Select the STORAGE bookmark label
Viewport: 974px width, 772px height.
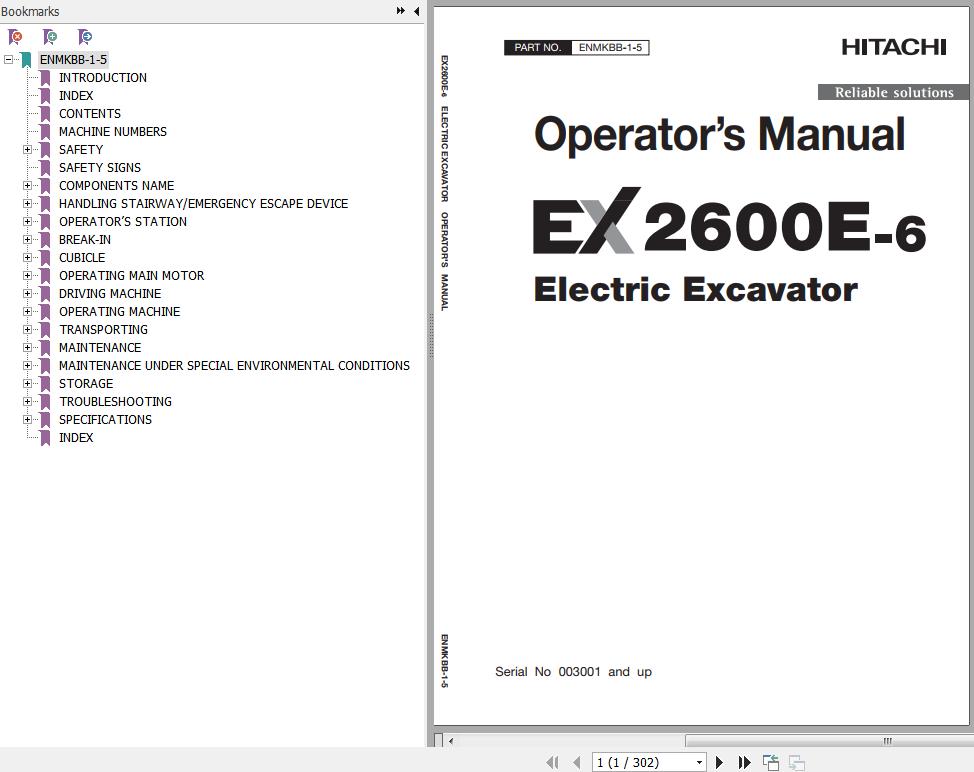tap(86, 384)
